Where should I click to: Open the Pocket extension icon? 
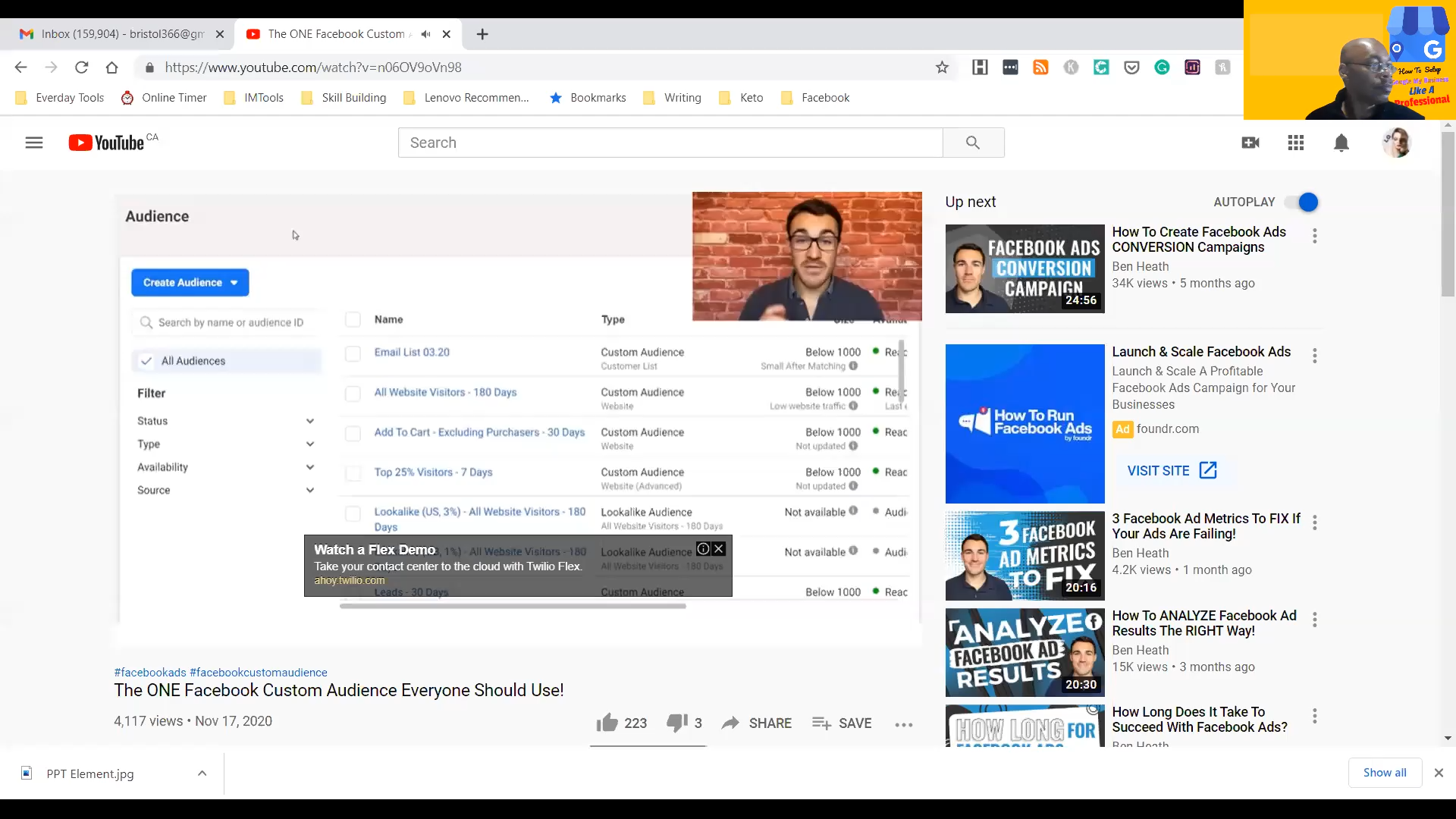1131,67
